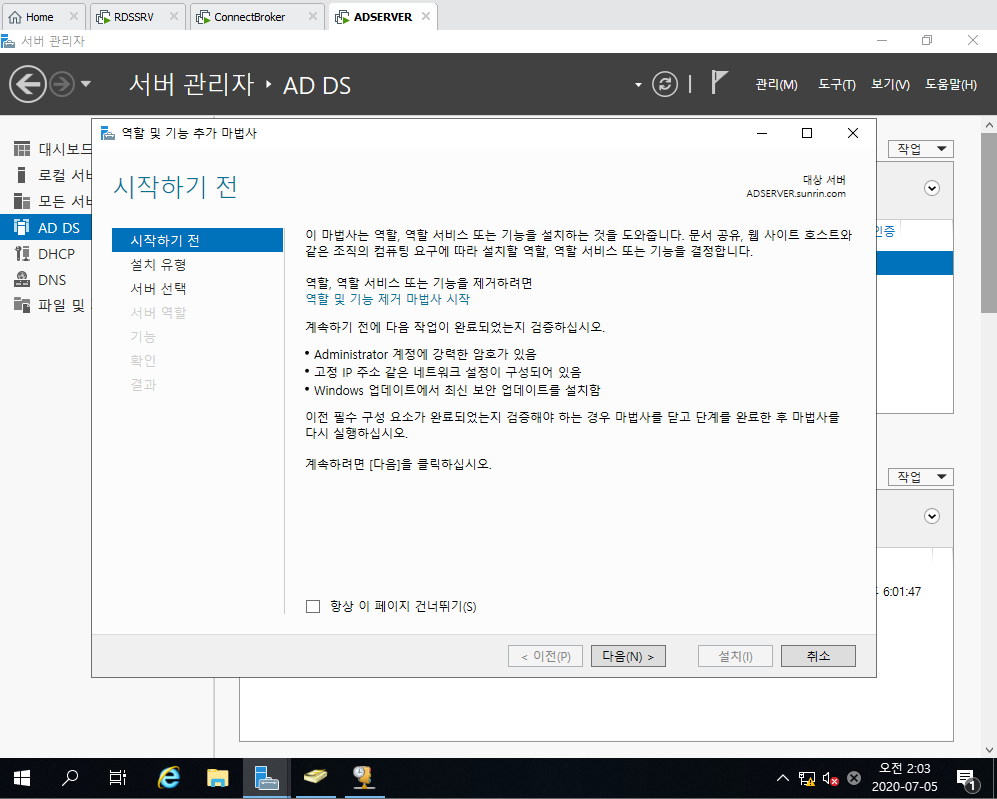Open Task View on taskbar

click(x=118, y=778)
